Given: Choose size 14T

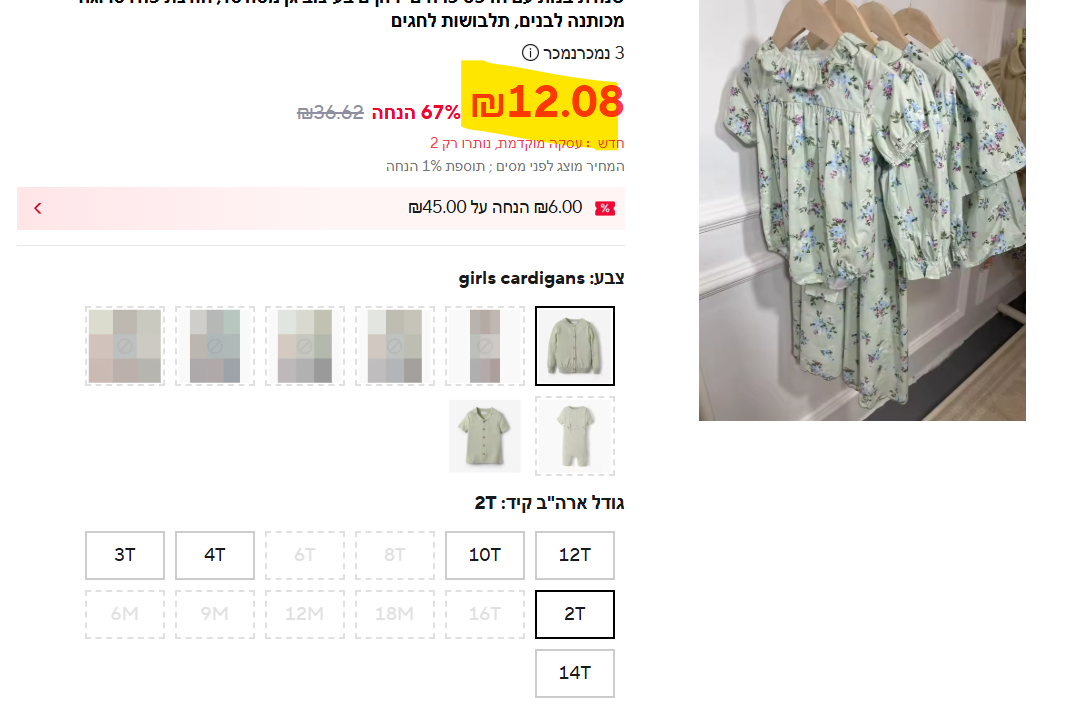Looking at the screenshot, I should point(575,673).
